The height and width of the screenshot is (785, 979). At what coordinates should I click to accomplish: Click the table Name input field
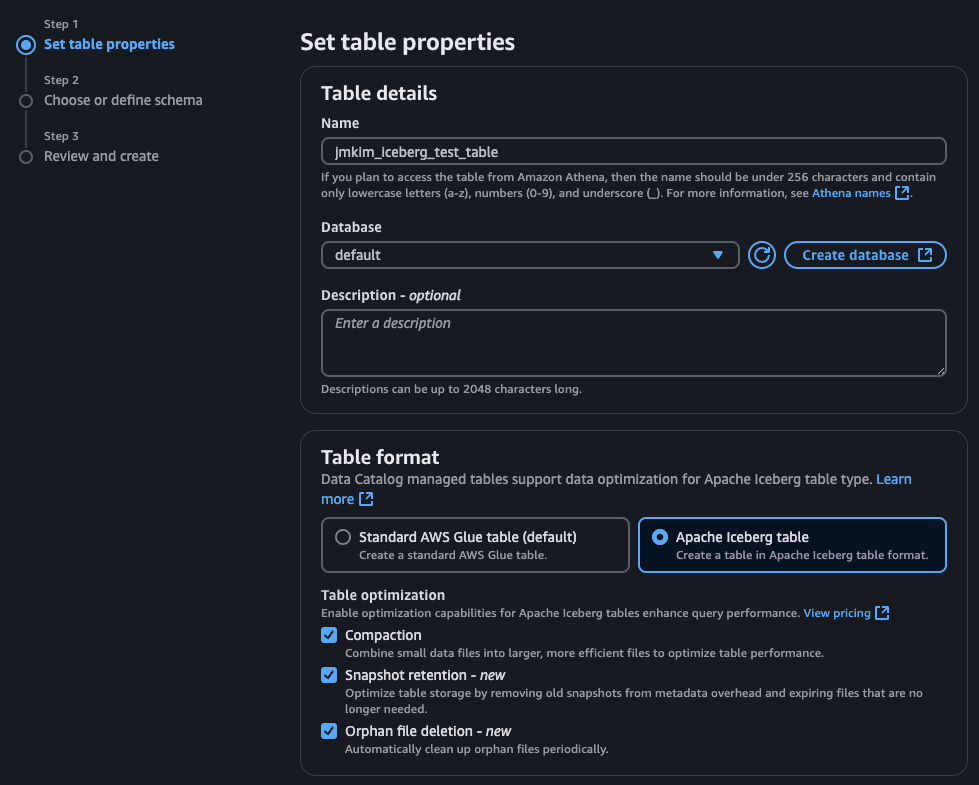point(633,152)
